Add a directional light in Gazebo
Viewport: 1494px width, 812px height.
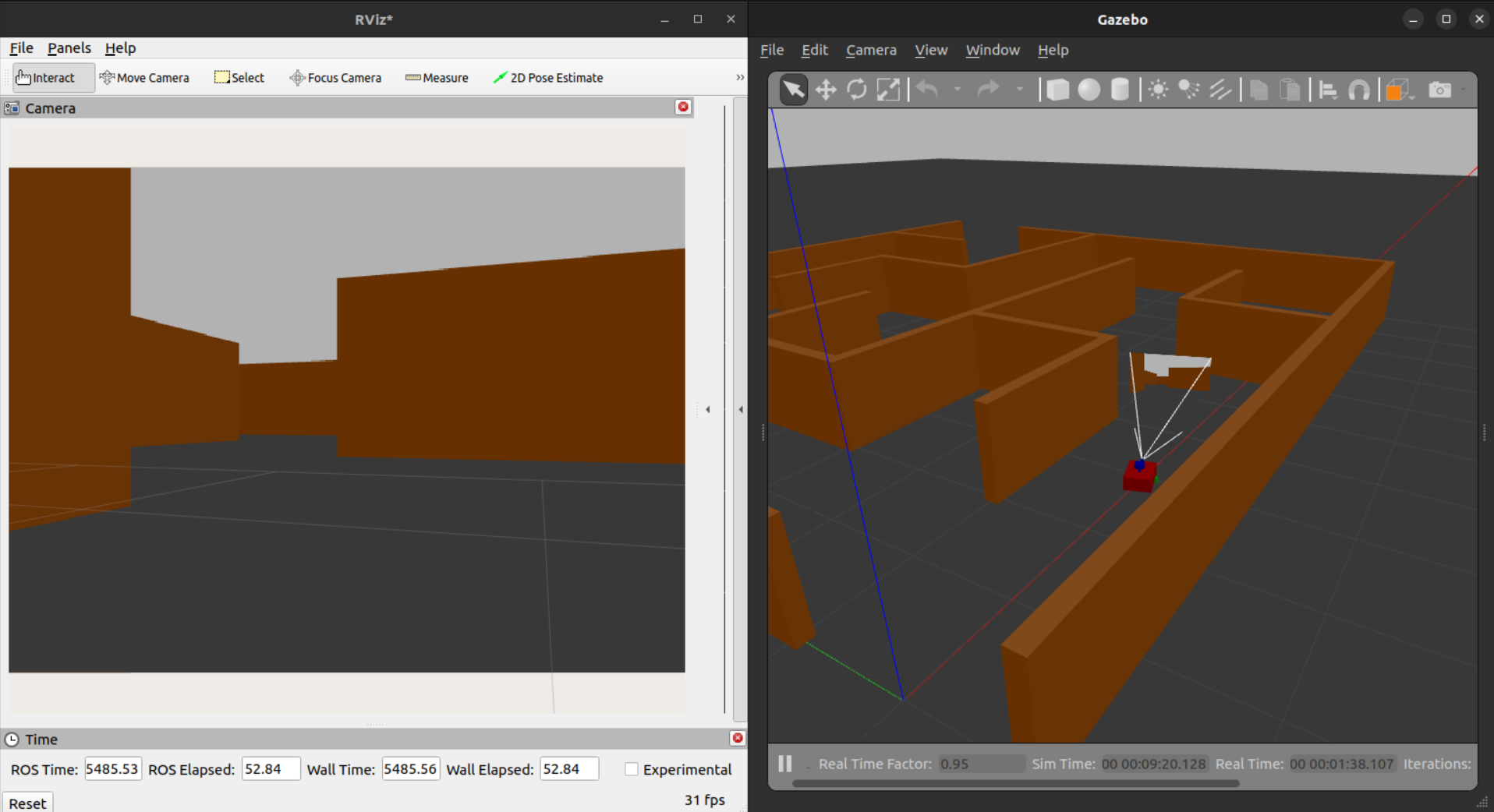click(1220, 90)
